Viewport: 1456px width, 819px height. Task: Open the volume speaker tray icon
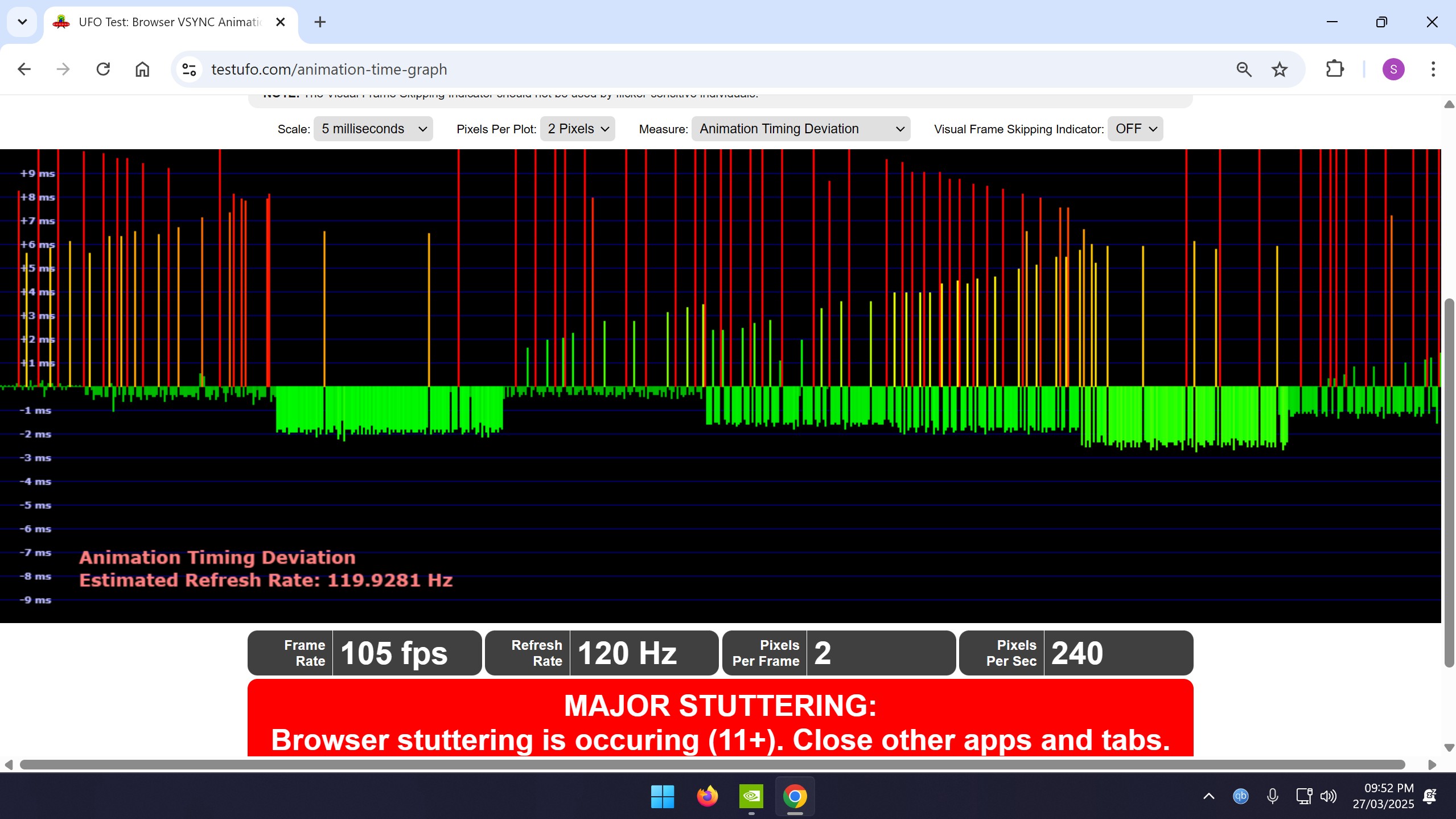[1329, 796]
